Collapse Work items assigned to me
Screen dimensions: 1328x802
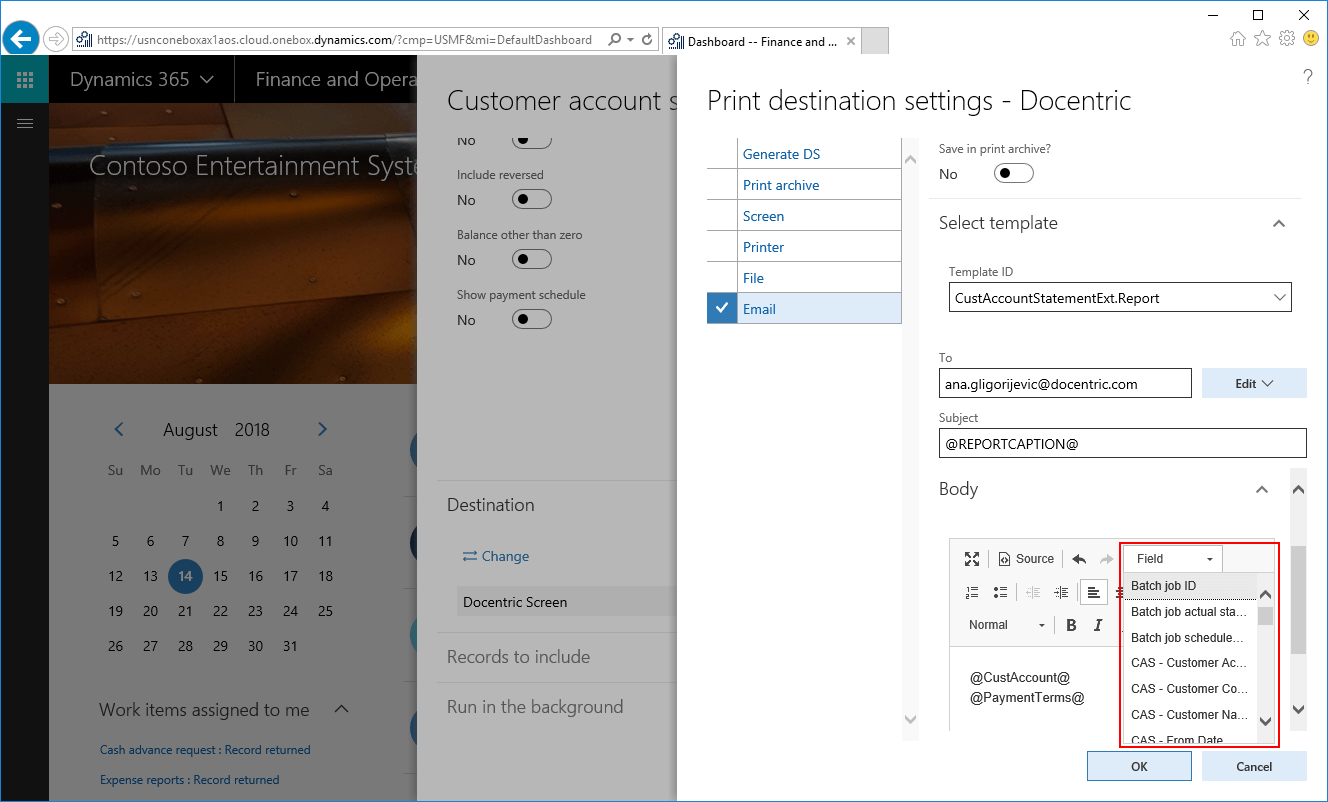coord(341,710)
